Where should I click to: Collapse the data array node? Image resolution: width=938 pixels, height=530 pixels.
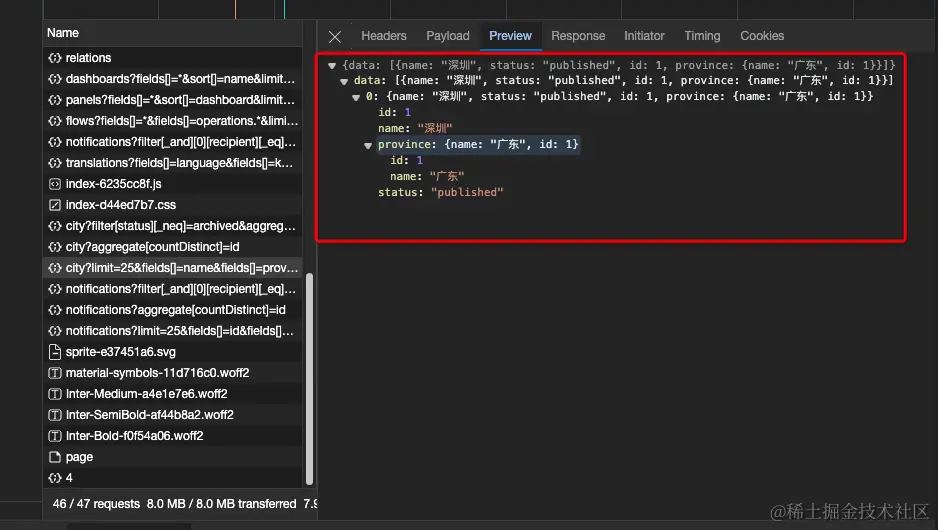point(344,81)
